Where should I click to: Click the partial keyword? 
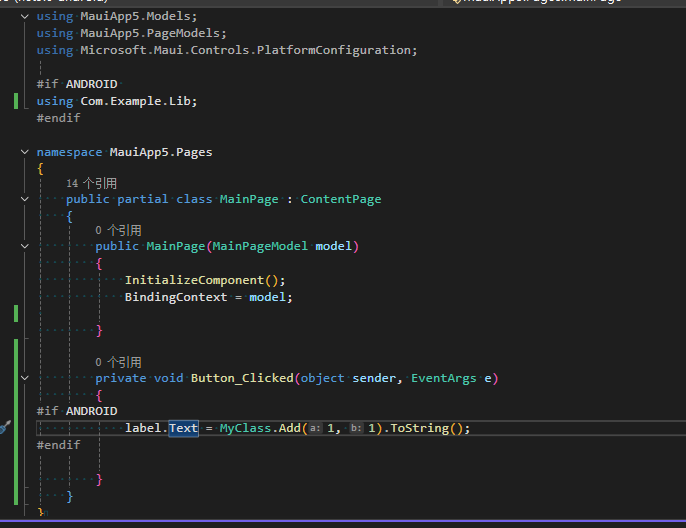pos(143,199)
